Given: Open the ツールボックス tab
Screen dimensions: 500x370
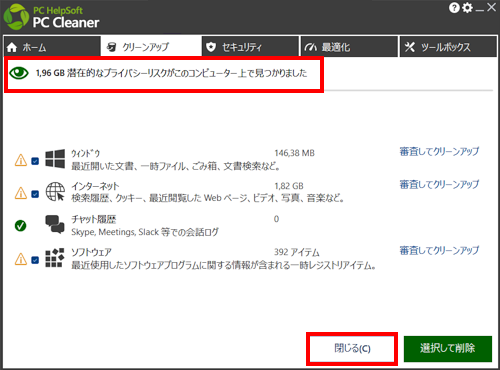Looking at the screenshot, I should (x=448, y=47).
